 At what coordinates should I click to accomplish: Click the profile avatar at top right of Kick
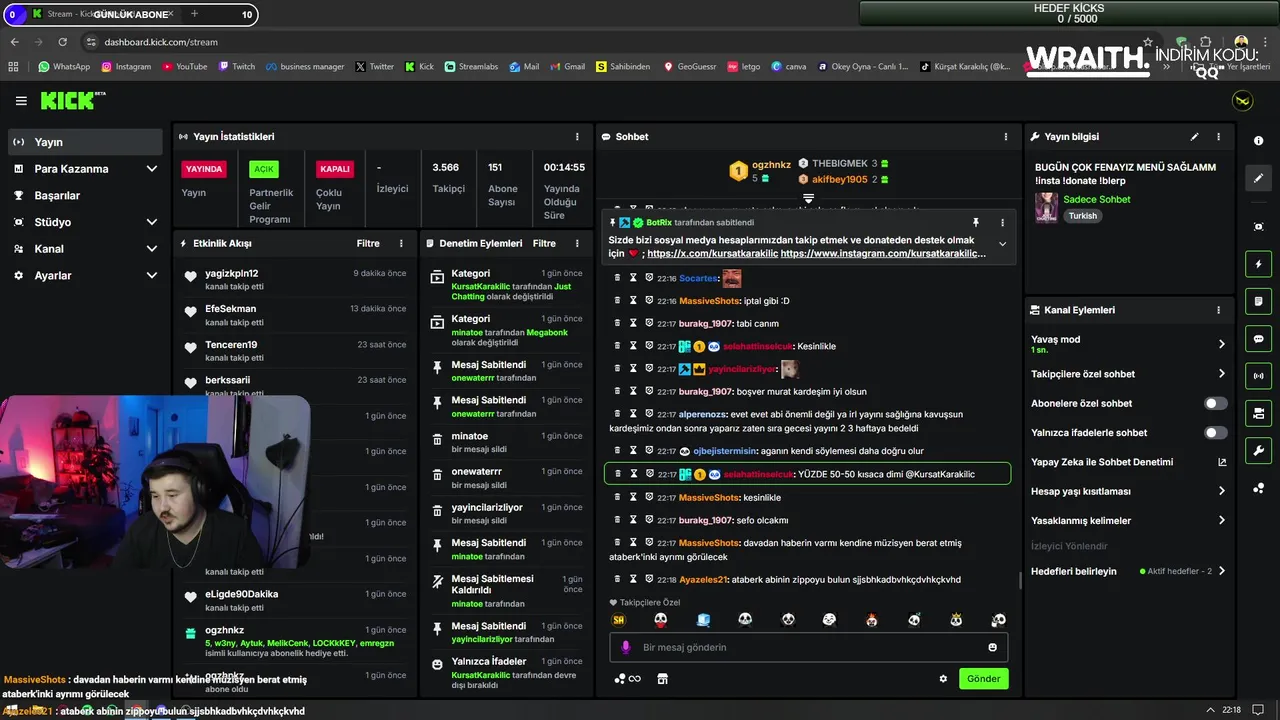pyautogui.click(x=1243, y=101)
